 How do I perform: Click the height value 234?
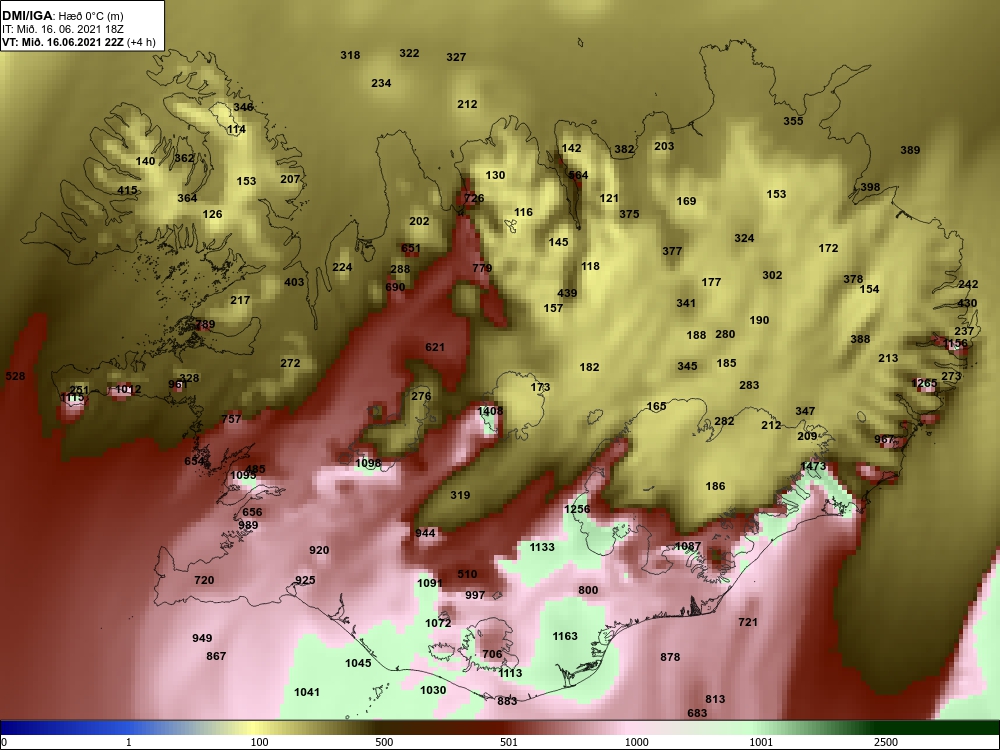point(381,83)
